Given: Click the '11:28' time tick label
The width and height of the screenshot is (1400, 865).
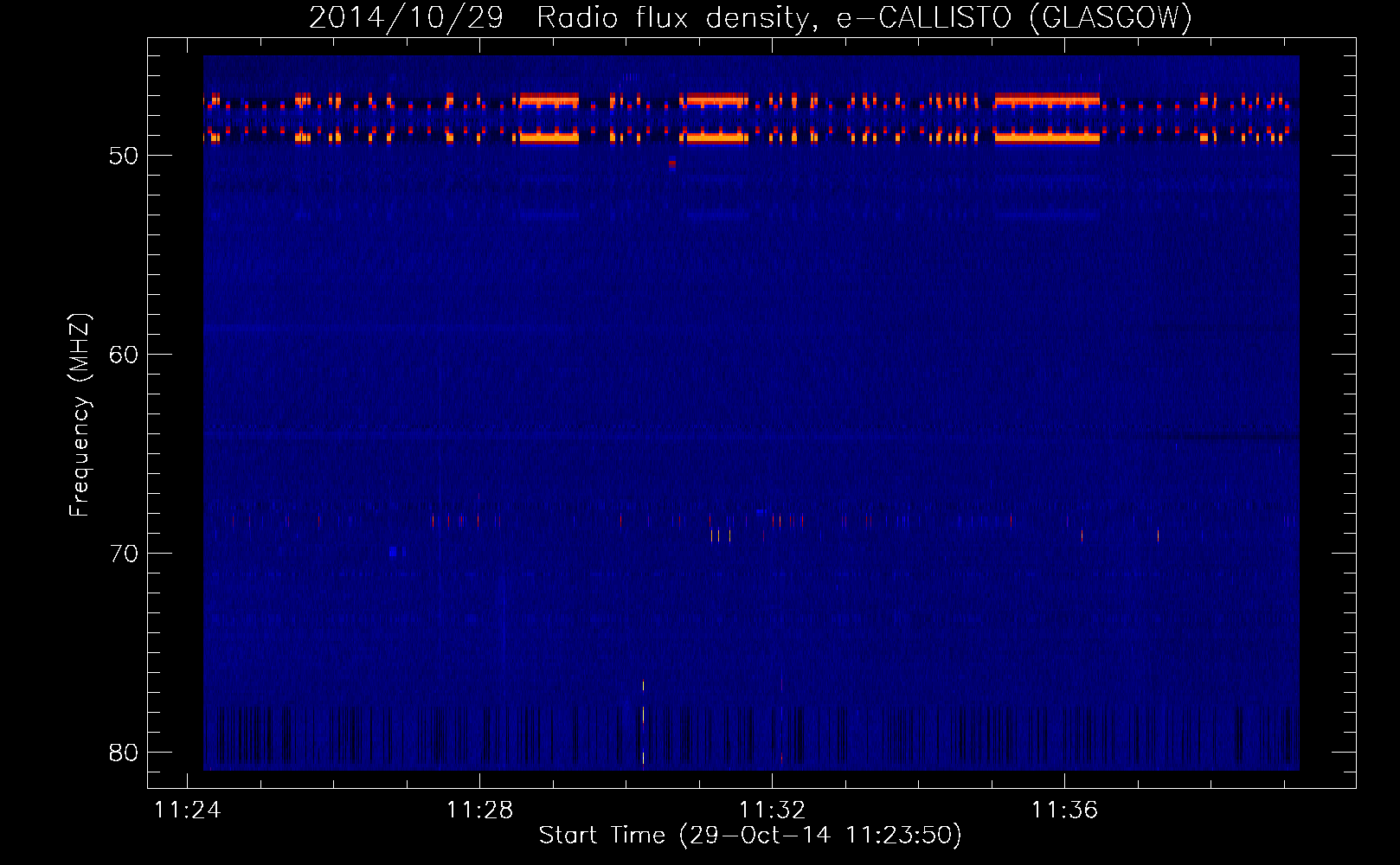Looking at the screenshot, I should click(479, 810).
